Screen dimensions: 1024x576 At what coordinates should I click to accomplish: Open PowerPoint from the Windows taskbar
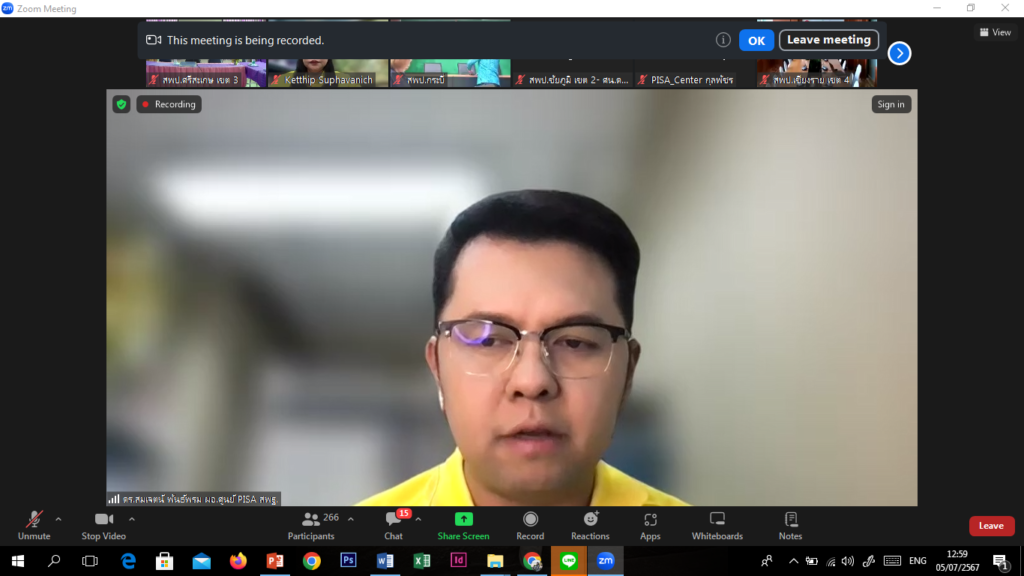[x=275, y=561]
